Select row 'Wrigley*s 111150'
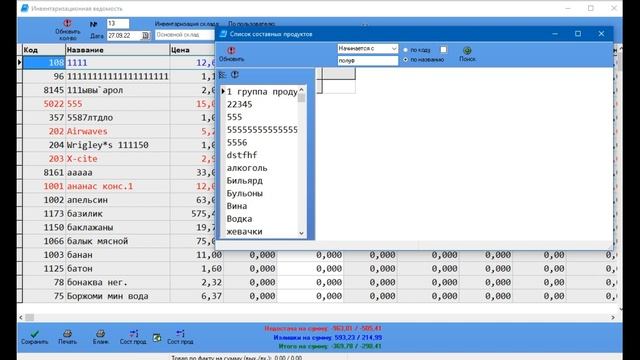The height and width of the screenshot is (360, 640). click(x=119, y=145)
